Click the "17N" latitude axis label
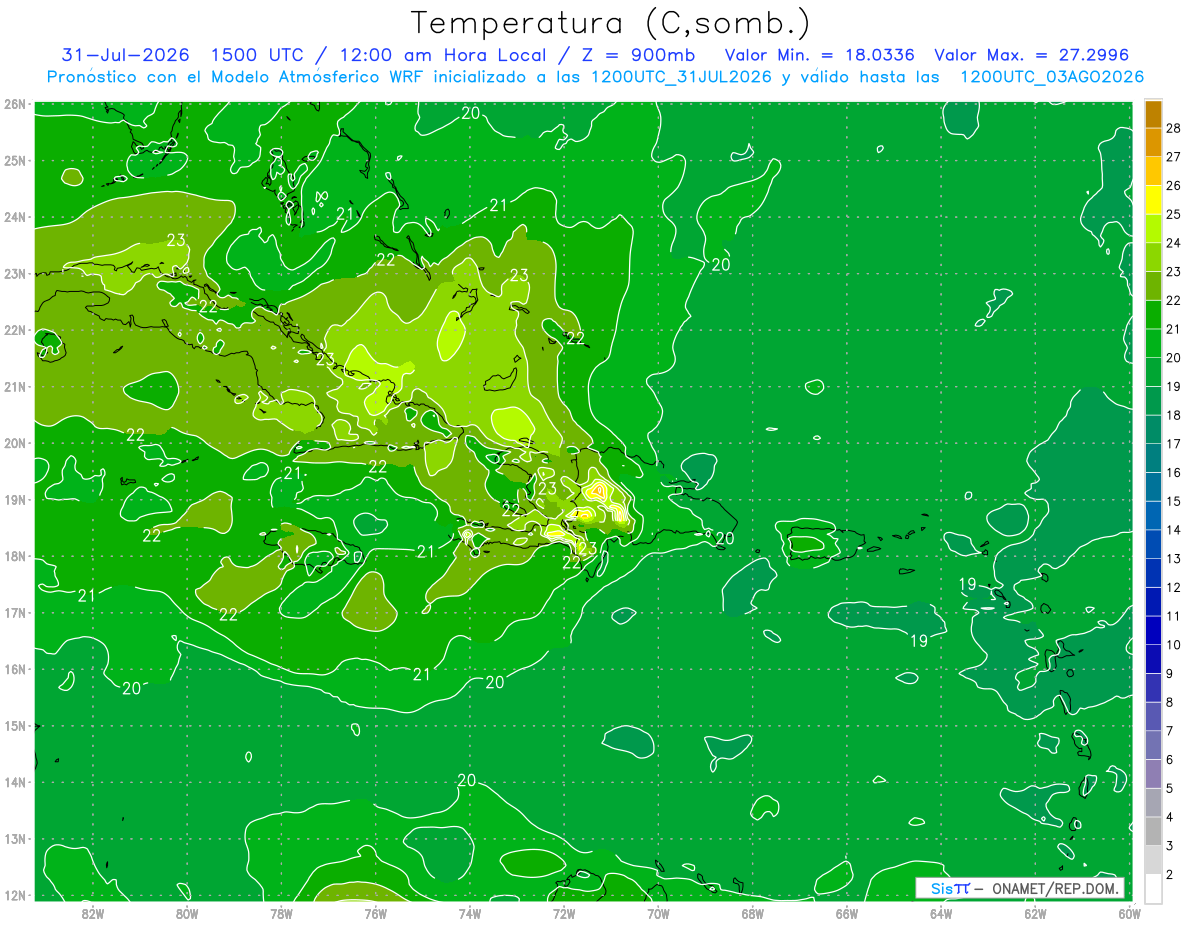The image size is (1200, 927). click(15, 613)
